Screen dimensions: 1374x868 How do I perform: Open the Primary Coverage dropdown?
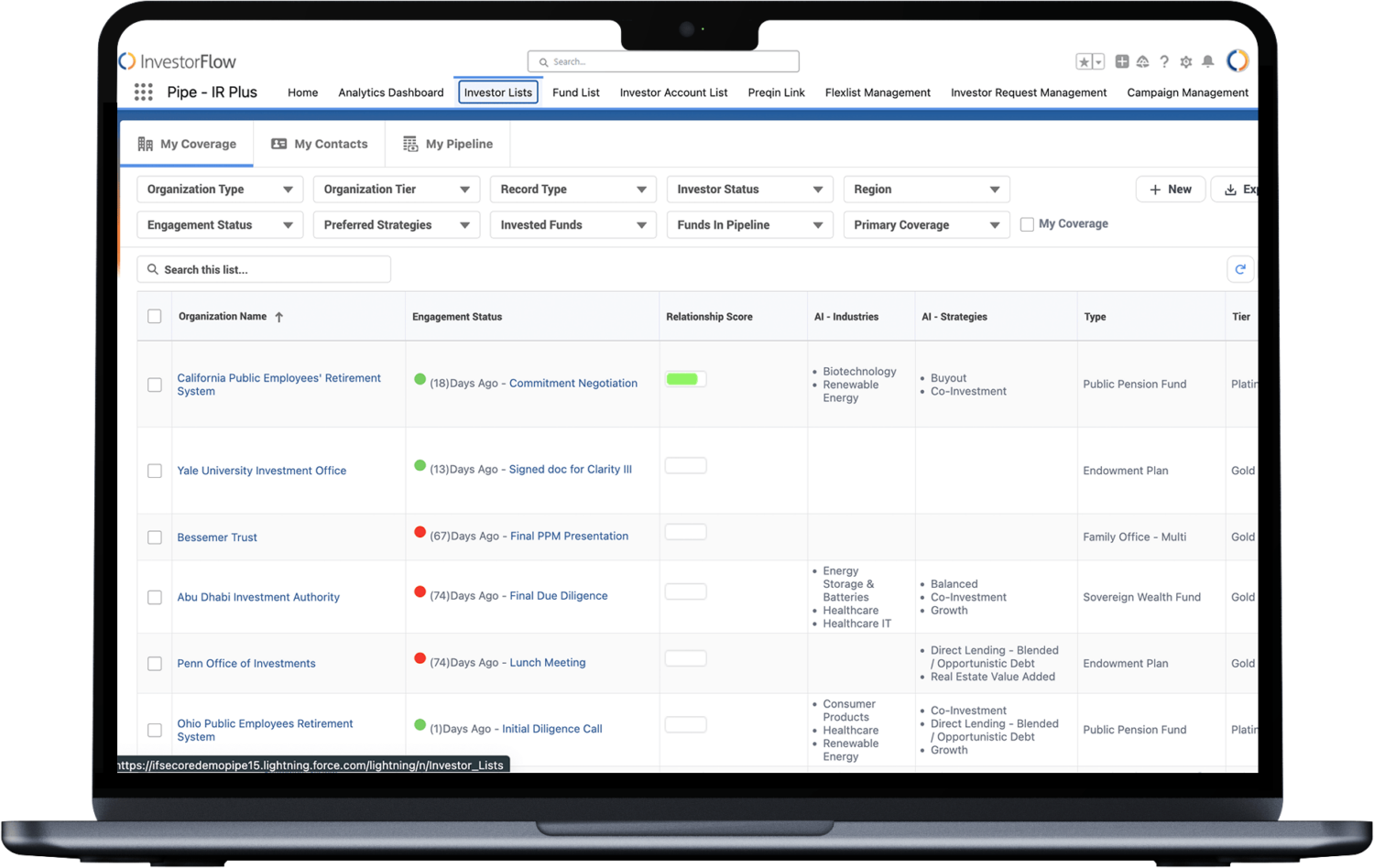[927, 225]
